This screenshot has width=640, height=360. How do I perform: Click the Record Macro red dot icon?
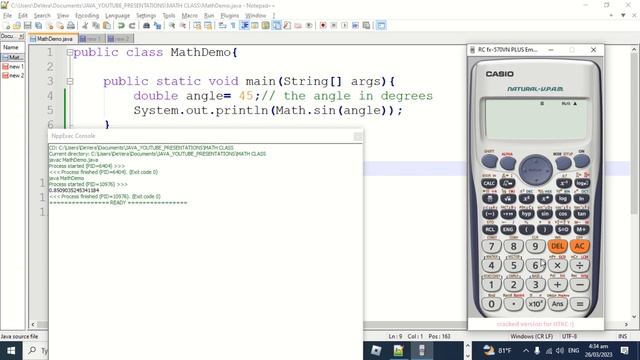coord(323,26)
